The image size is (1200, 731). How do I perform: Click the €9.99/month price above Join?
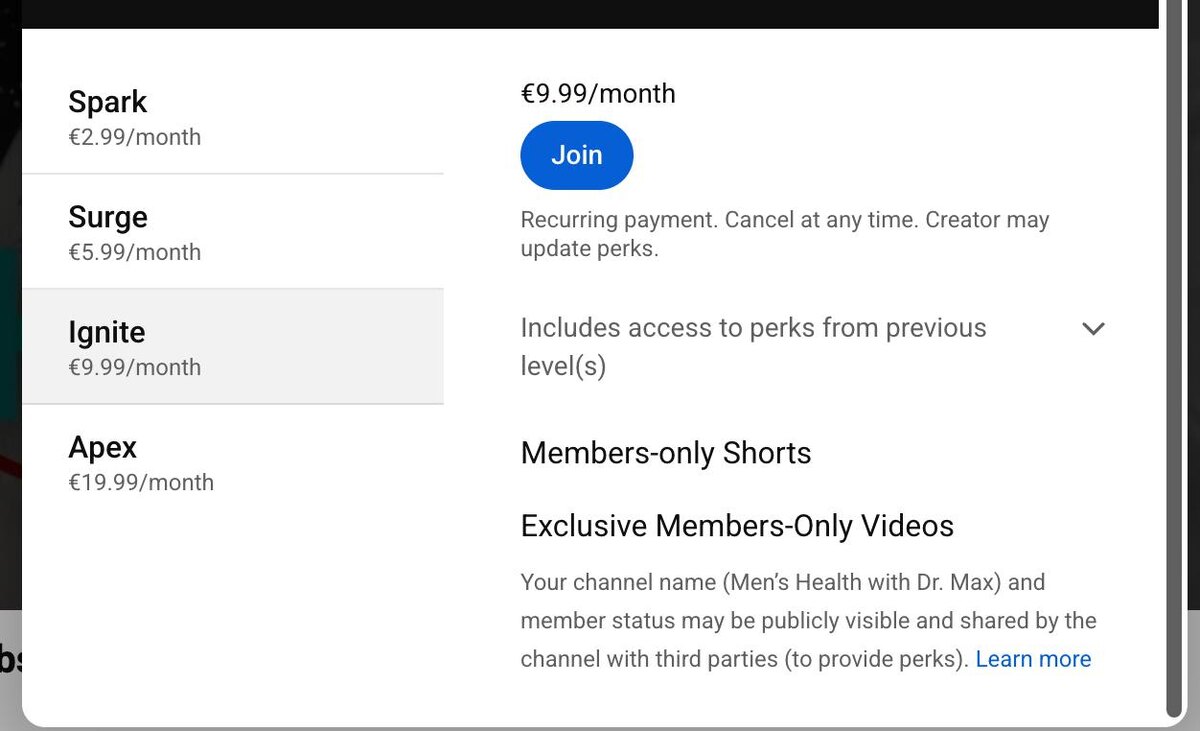click(x=598, y=94)
